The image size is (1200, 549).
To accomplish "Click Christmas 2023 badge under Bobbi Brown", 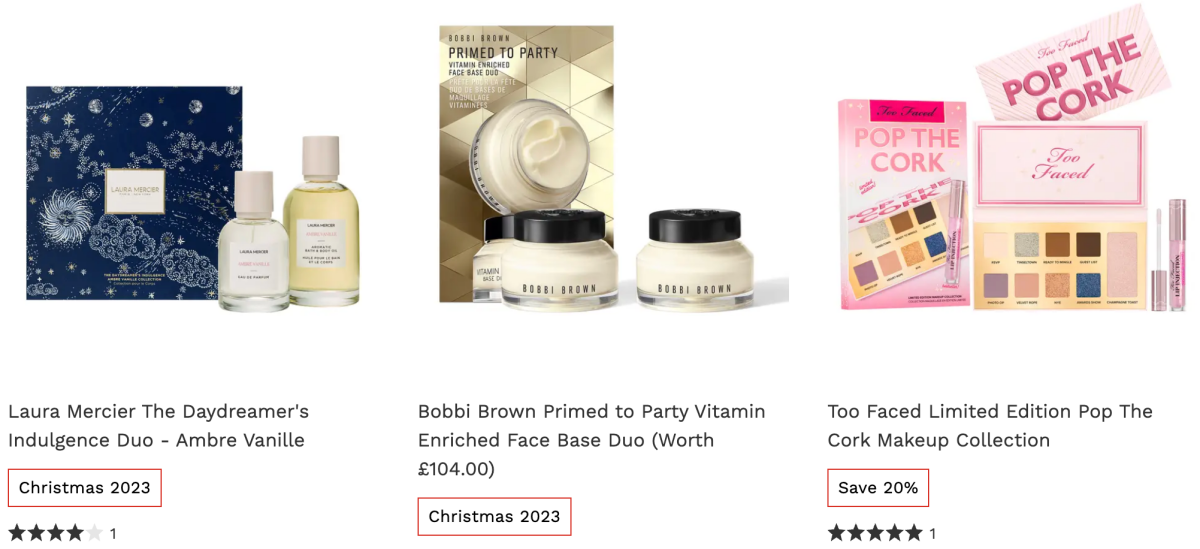I will (x=494, y=517).
